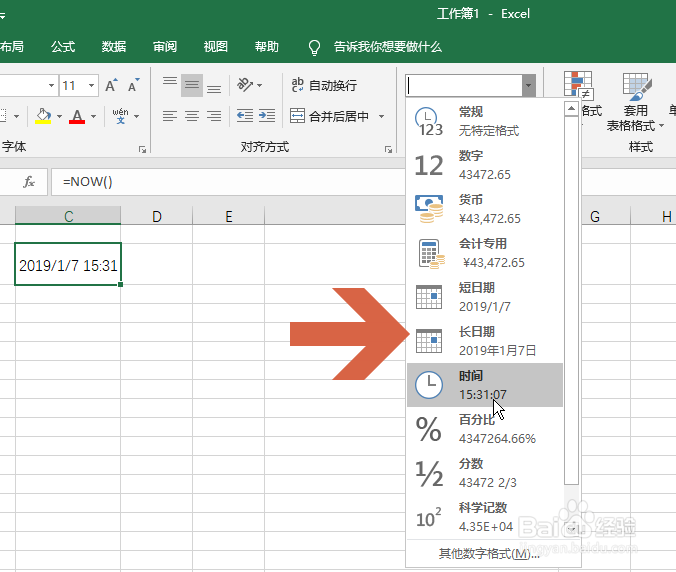
Task: Decrease font size with small A icon
Action: (134, 85)
